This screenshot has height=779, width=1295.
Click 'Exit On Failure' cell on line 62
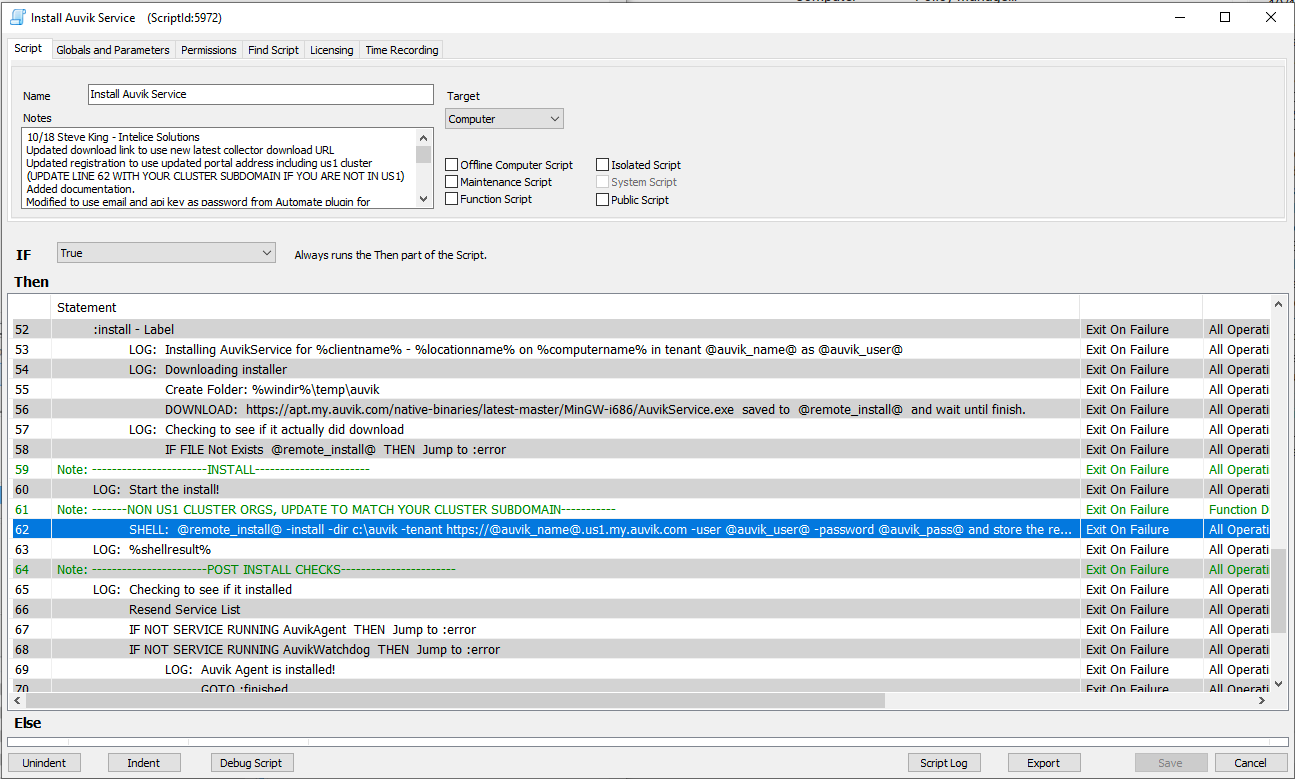(1141, 529)
